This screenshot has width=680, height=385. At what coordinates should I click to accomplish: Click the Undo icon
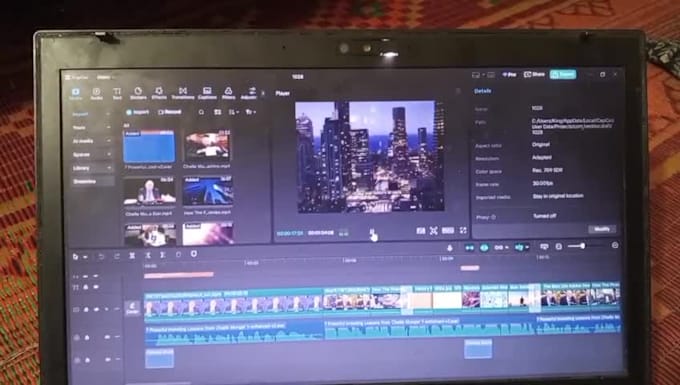[x=101, y=257]
